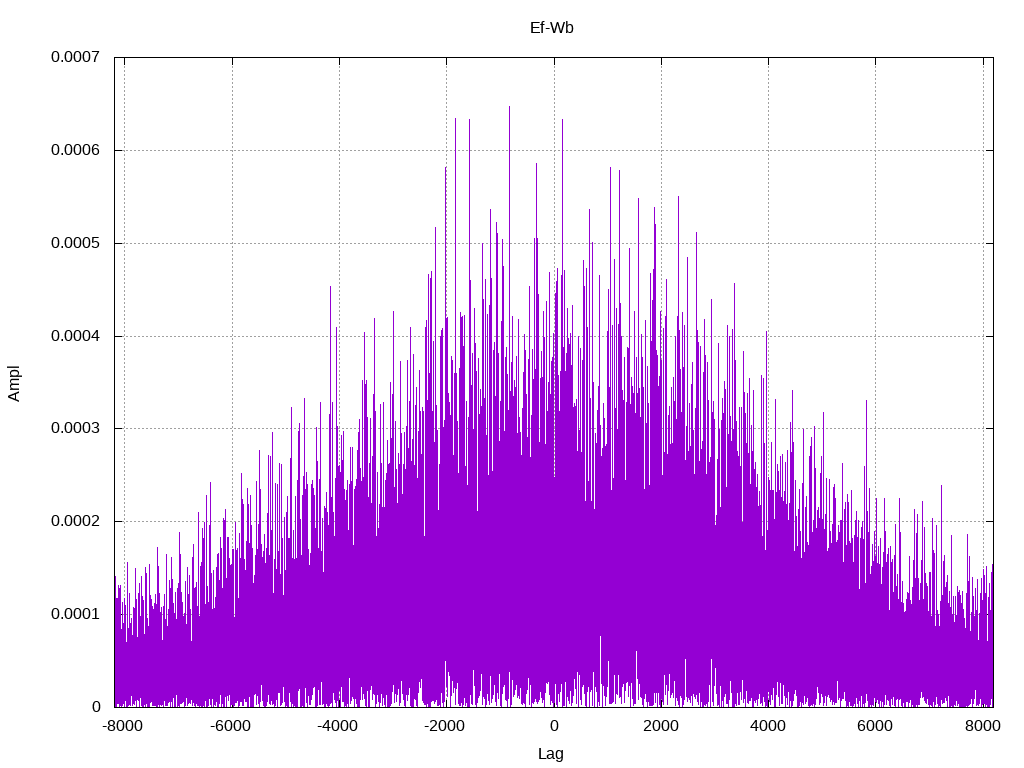Click the x-axis tick label 8000
The image size is (1024, 768).
pyautogui.click(x=983, y=726)
